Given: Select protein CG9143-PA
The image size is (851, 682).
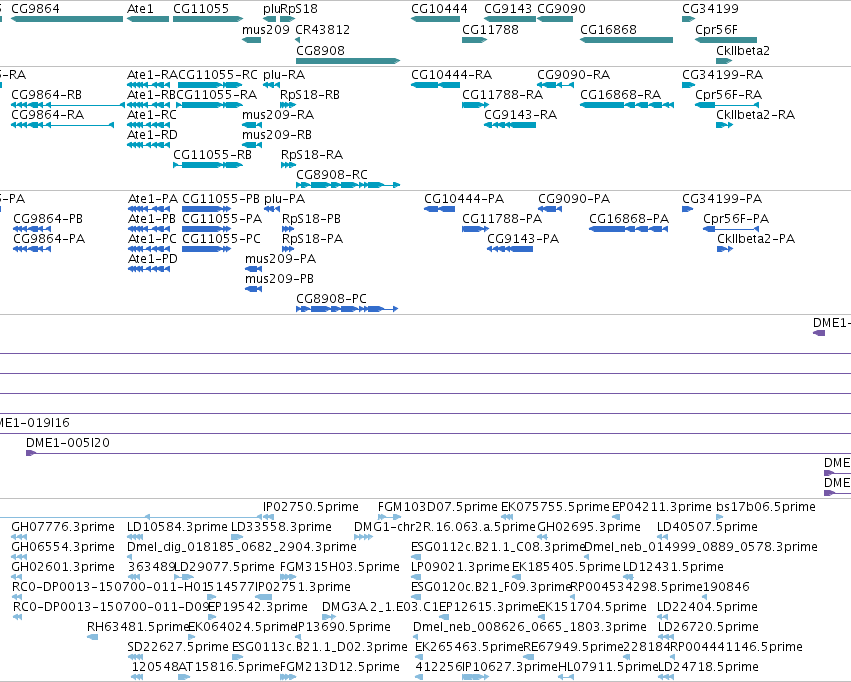Looking at the screenshot, I should (x=510, y=249).
